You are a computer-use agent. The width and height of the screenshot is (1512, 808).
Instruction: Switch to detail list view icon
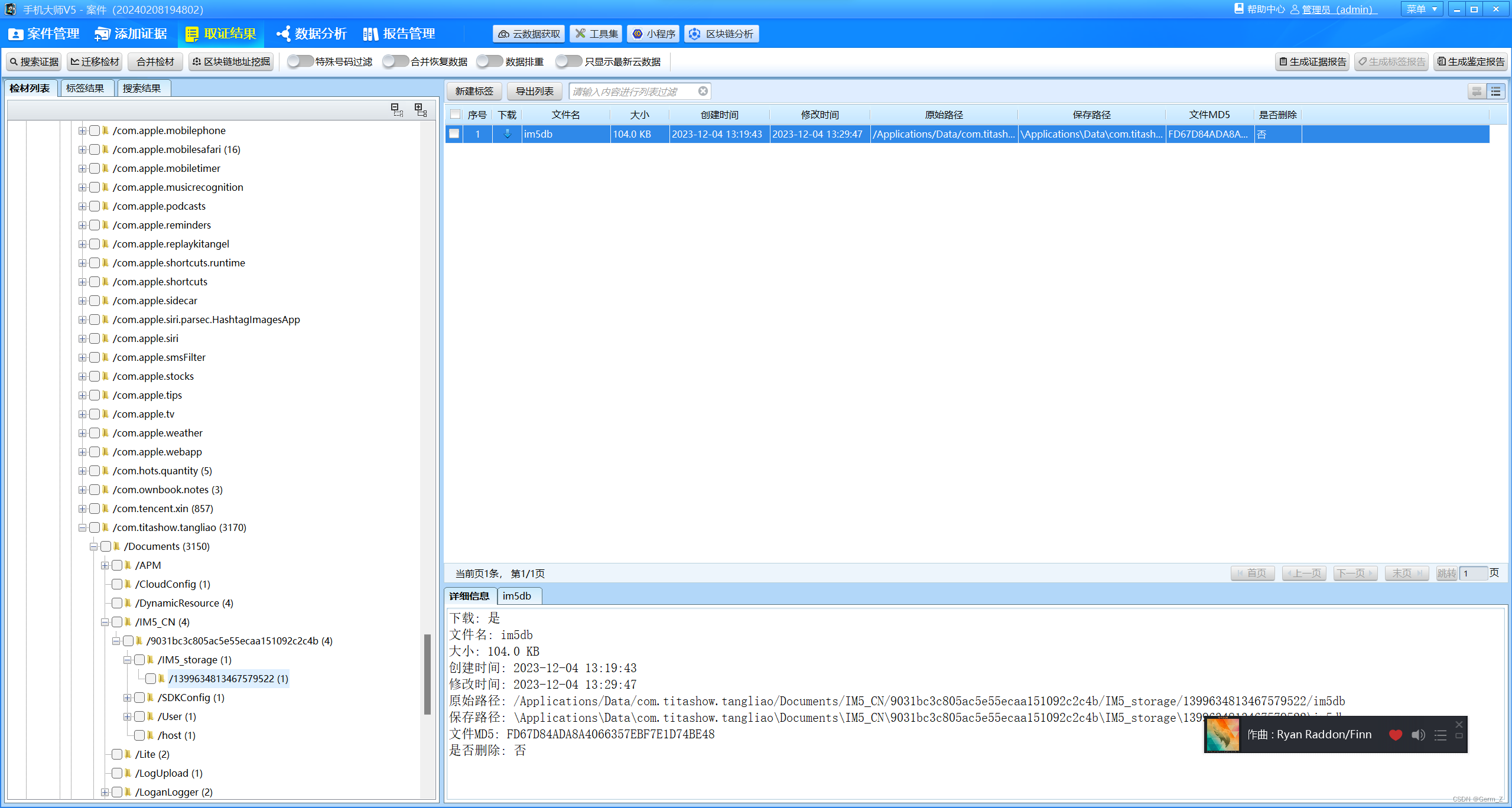(x=1495, y=92)
